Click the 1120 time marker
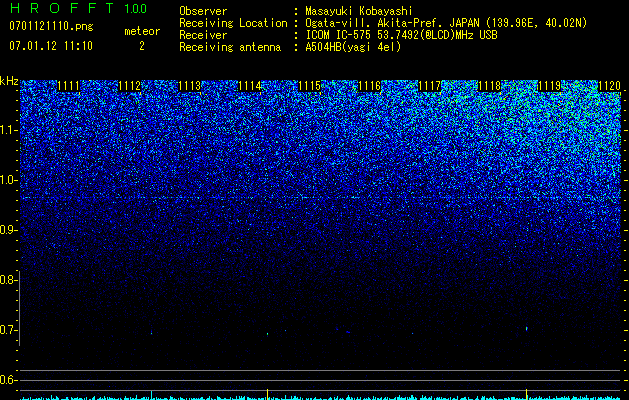This screenshot has height=400, width=629. pos(609,86)
